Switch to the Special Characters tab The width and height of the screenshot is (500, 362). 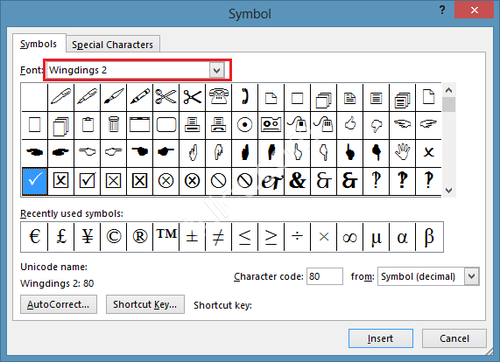tap(112, 44)
